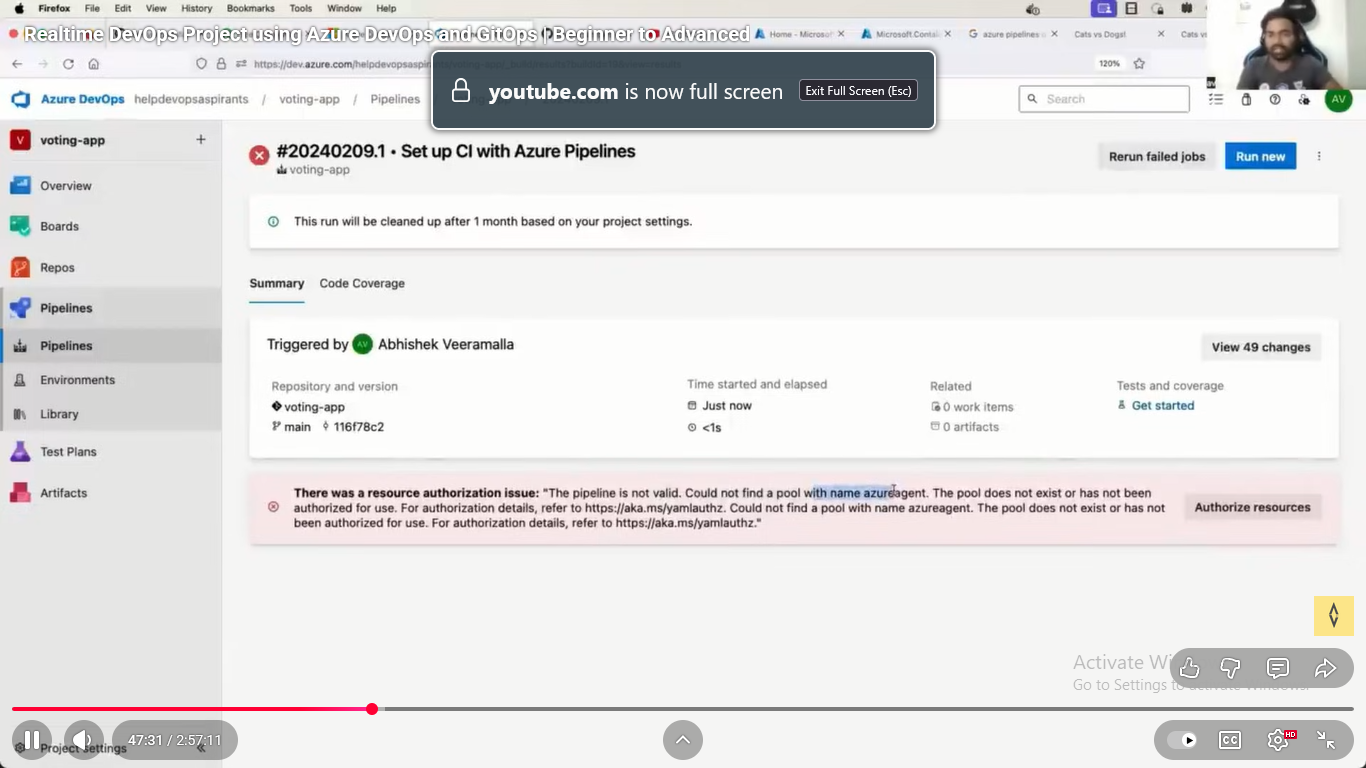Open the video comments icon

tap(1277, 668)
